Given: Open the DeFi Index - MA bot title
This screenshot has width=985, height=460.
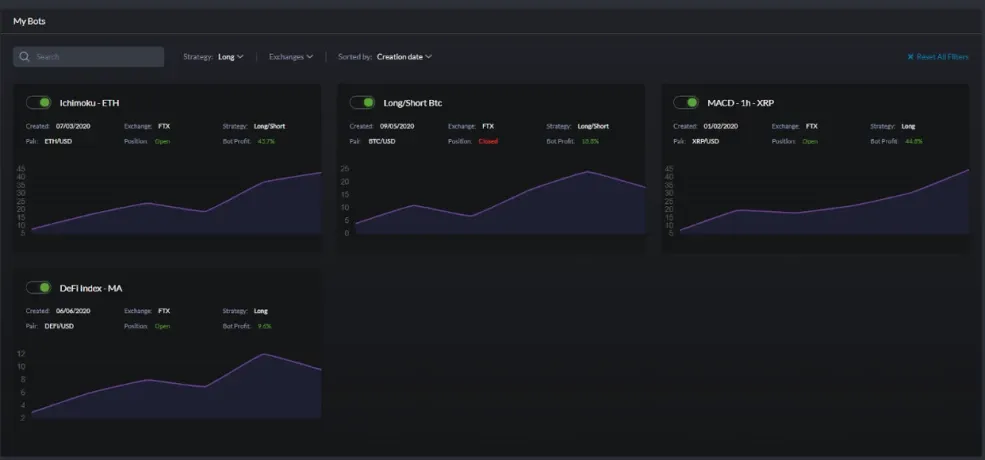Looking at the screenshot, I should pos(91,288).
